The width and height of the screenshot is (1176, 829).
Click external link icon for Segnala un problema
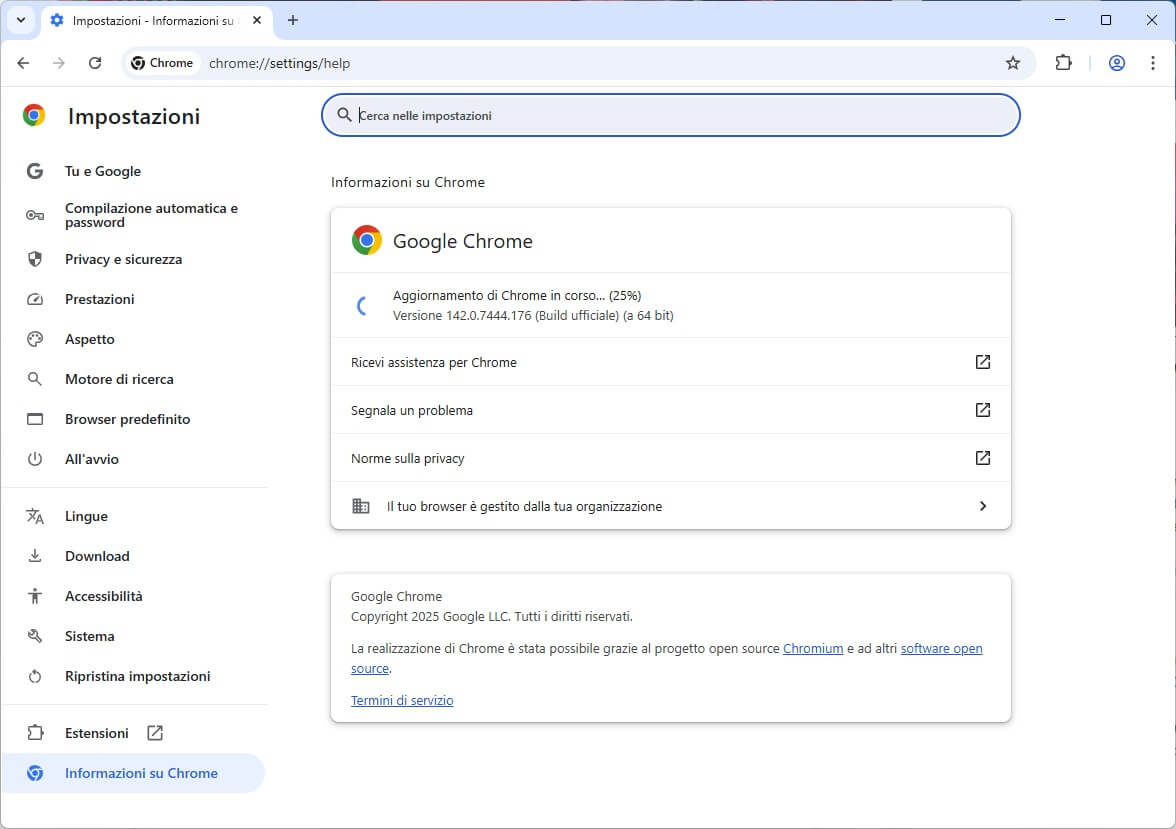click(x=982, y=410)
